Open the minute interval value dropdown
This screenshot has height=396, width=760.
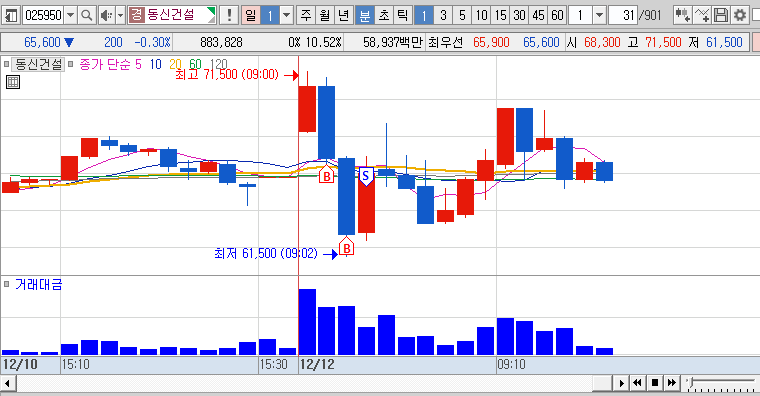pyautogui.click(x=600, y=16)
